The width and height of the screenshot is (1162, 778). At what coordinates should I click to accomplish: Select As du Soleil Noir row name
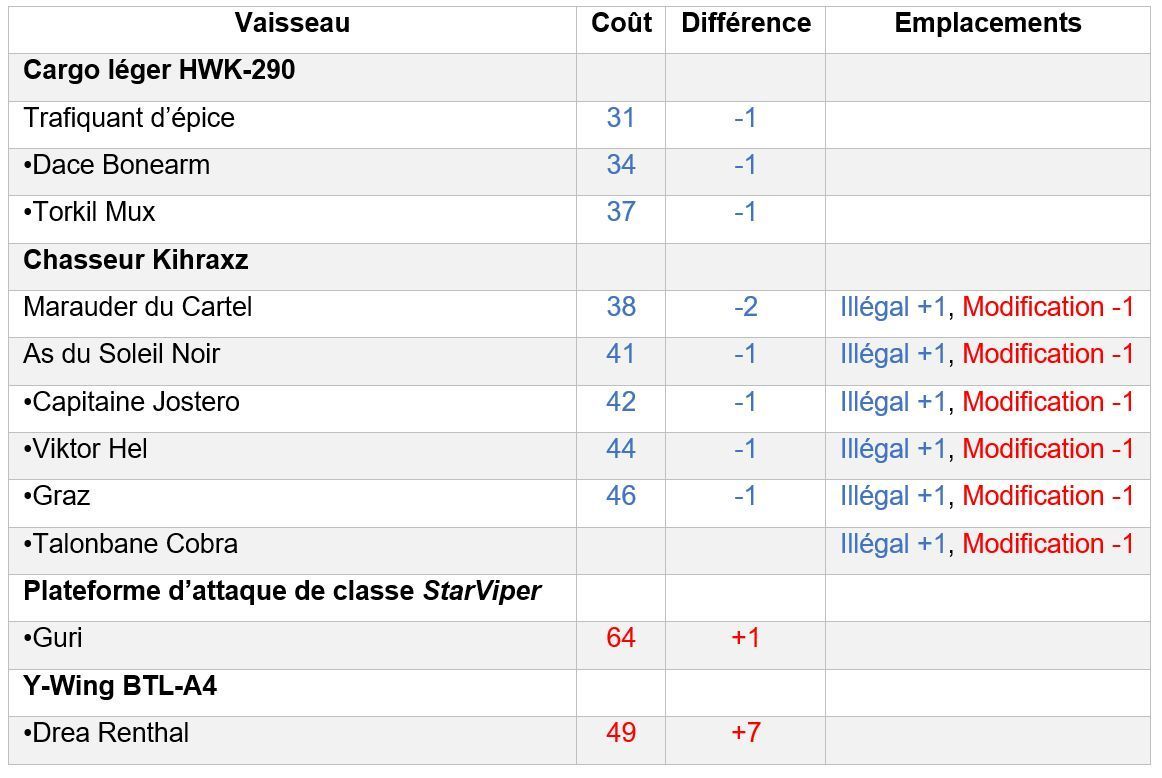click(122, 354)
